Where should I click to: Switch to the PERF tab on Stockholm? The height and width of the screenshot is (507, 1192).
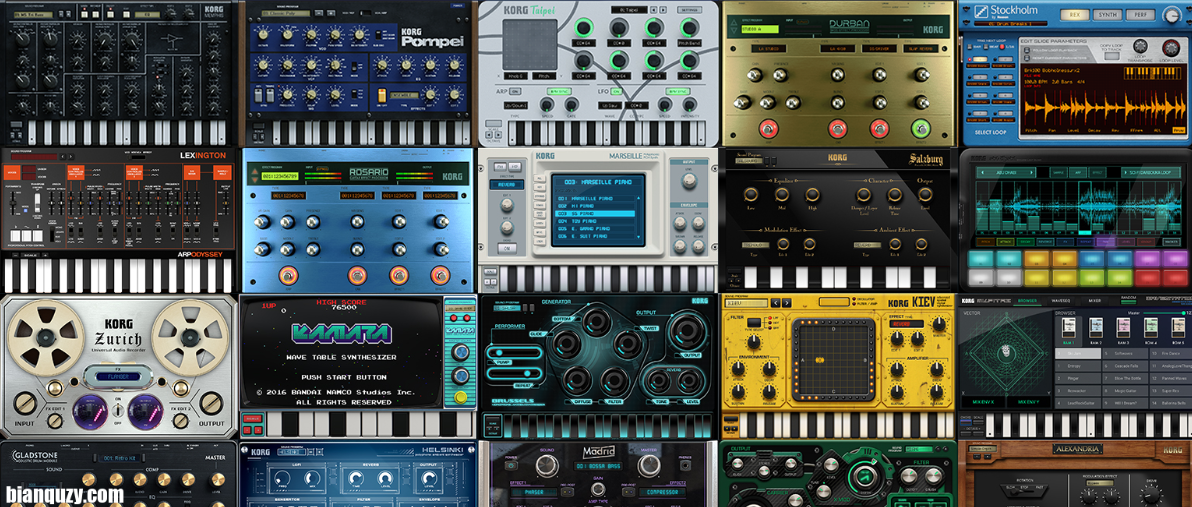point(1142,14)
